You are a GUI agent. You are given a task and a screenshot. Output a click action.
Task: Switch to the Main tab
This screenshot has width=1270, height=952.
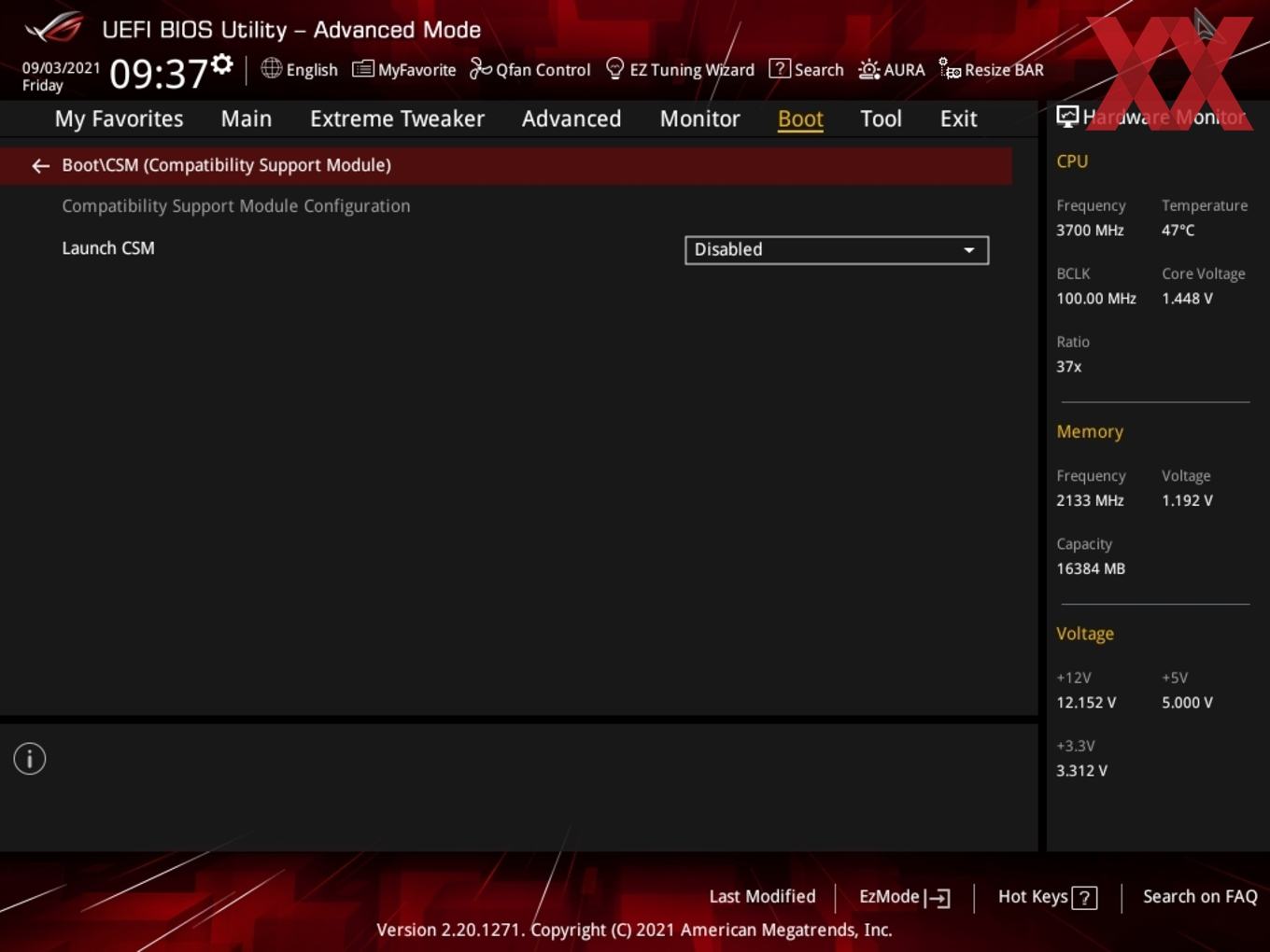pos(247,119)
